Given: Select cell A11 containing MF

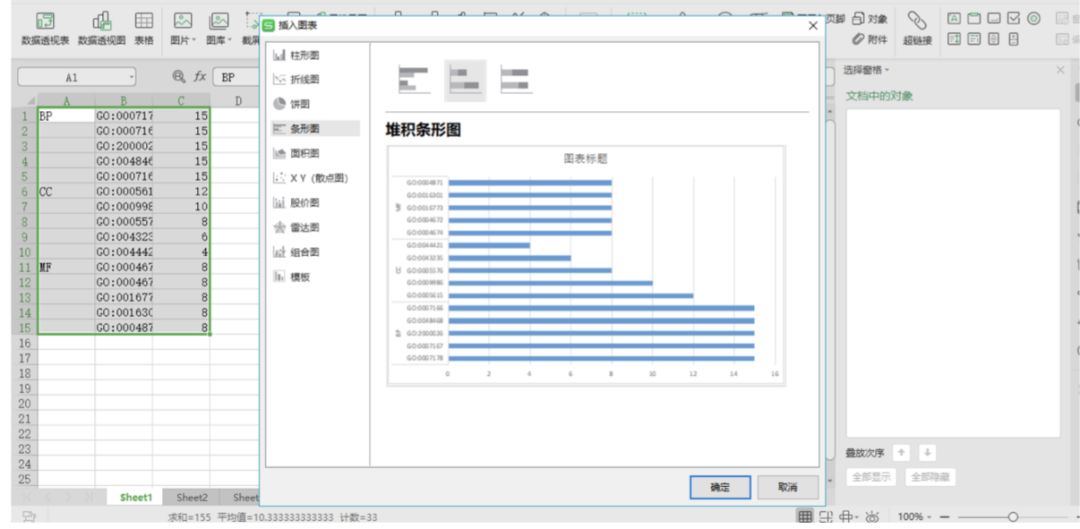Looking at the screenshot, I should click(x=66, y=267).
